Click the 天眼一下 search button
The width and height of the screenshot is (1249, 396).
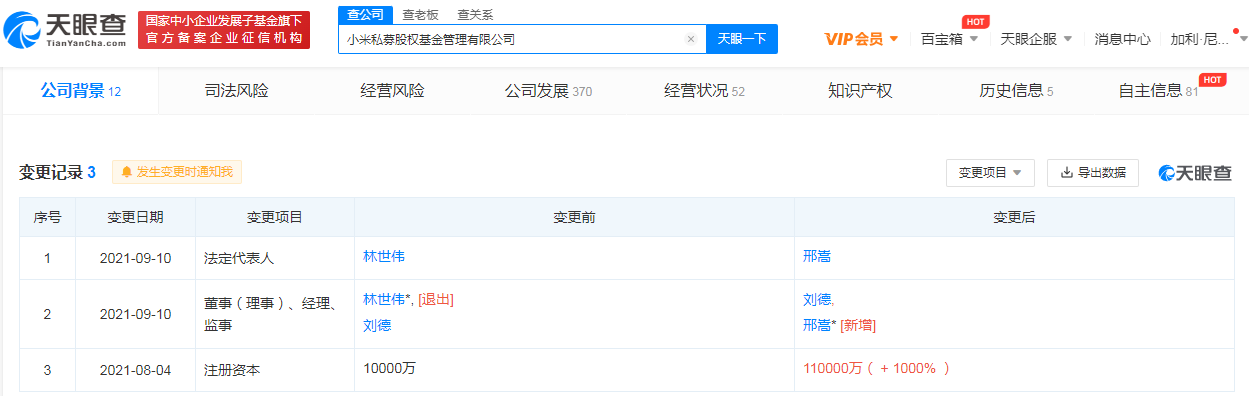(x=742, y=39)
